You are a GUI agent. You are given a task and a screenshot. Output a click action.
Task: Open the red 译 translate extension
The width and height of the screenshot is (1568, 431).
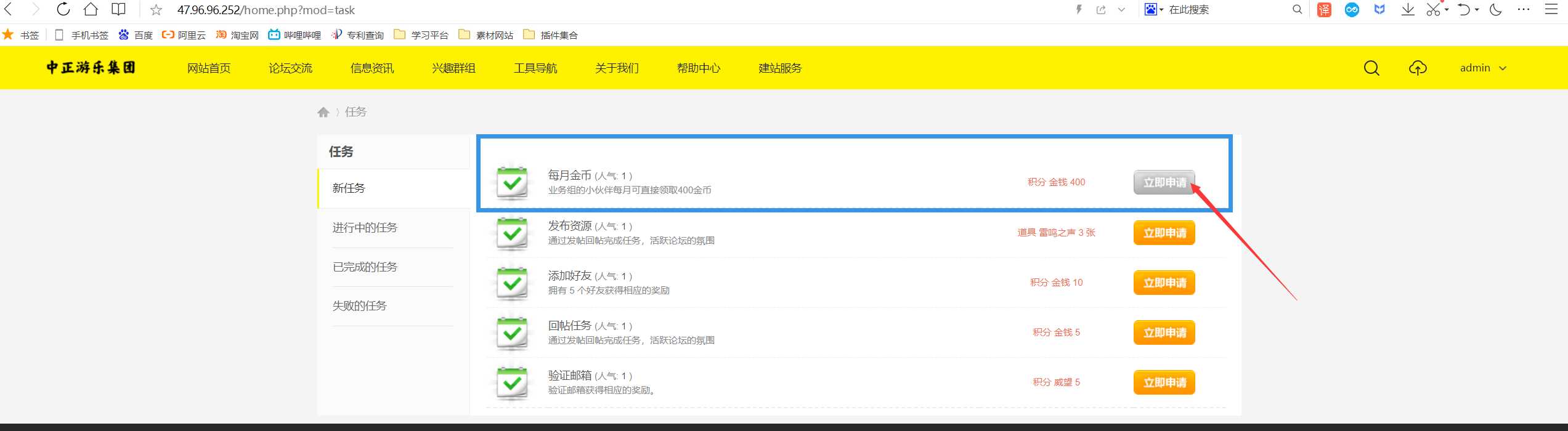pos(1324,9)
